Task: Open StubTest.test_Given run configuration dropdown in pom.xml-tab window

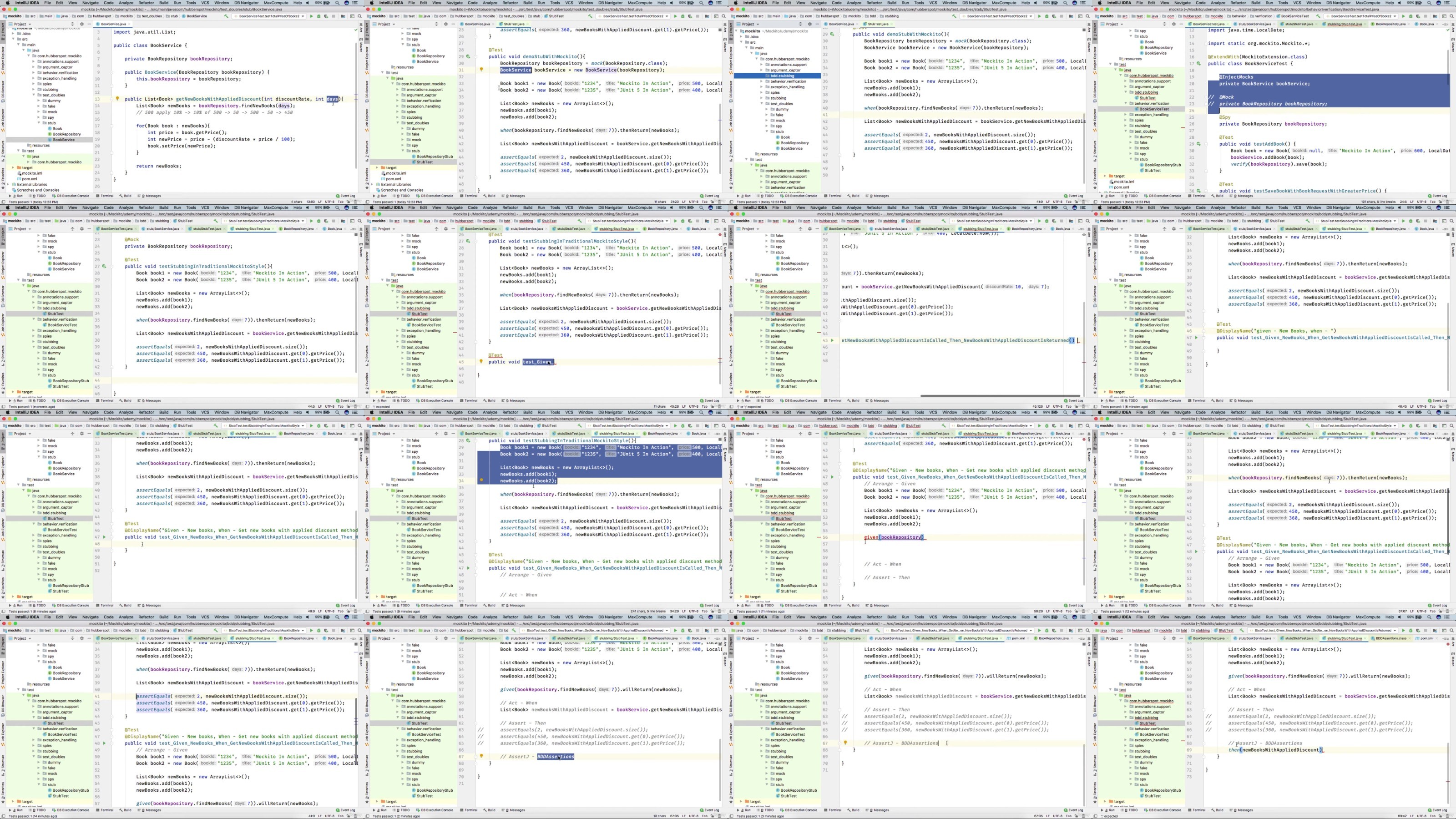Action: pos(959,630)
